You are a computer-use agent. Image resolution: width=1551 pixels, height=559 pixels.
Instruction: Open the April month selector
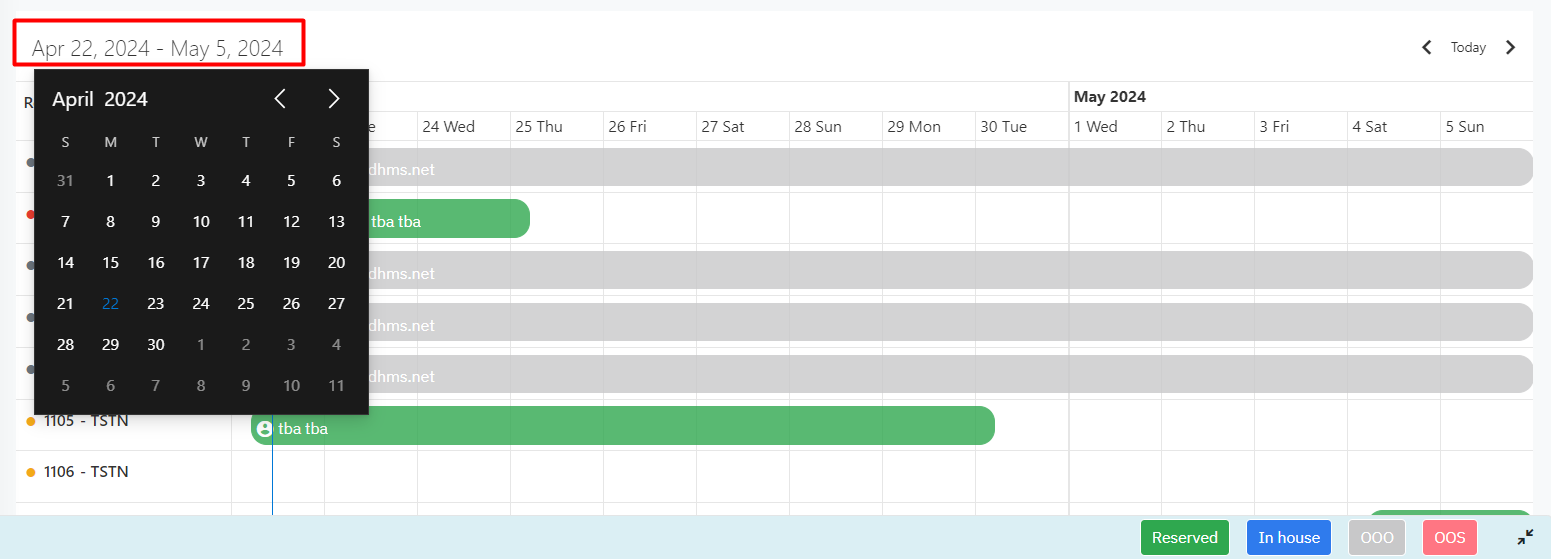pos(73,99)
